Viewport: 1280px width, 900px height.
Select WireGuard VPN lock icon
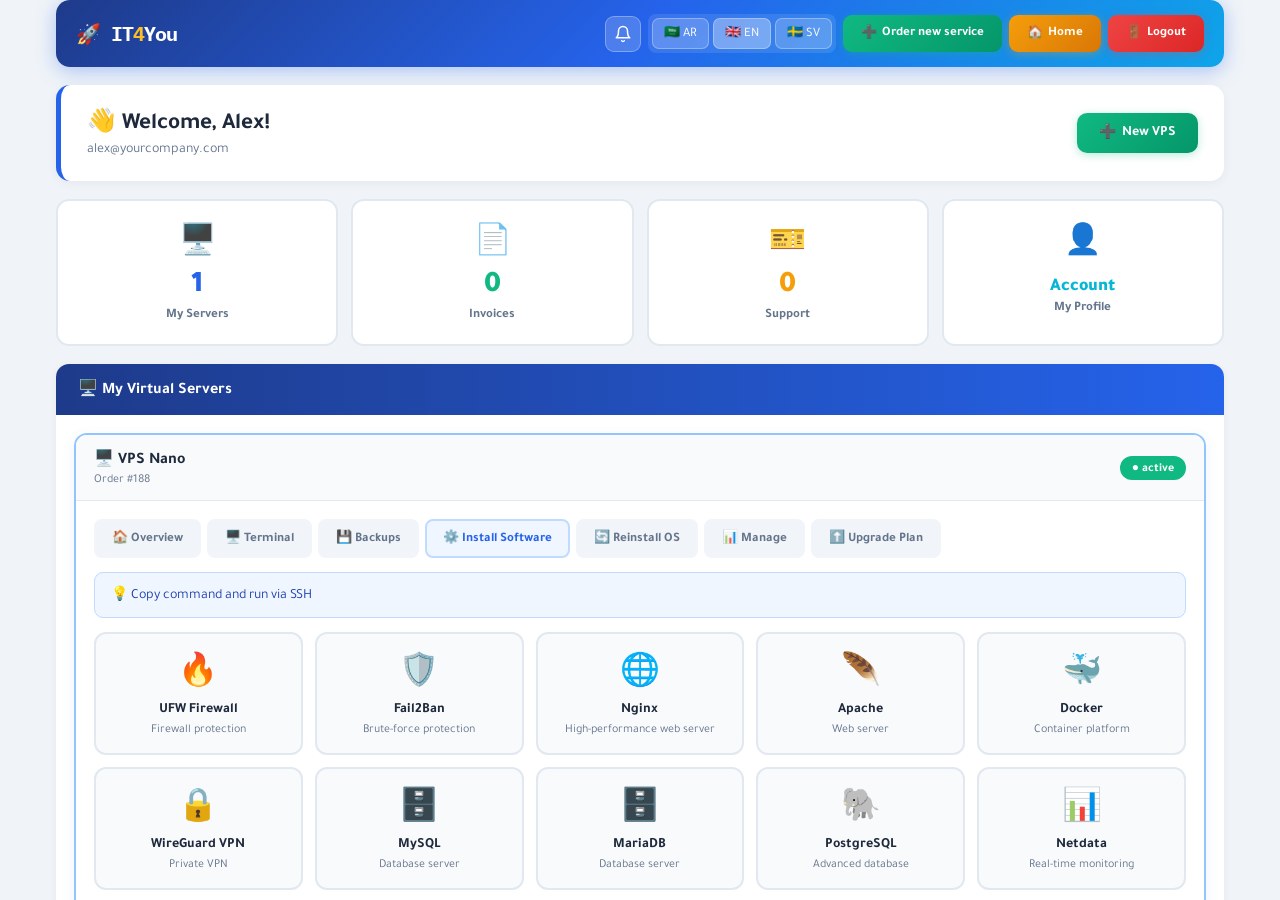tap(198, 804)
